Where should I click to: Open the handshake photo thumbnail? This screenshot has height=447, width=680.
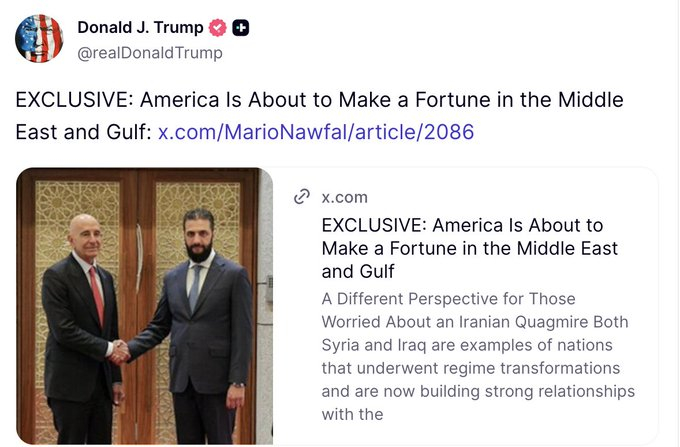coord(145,306)
